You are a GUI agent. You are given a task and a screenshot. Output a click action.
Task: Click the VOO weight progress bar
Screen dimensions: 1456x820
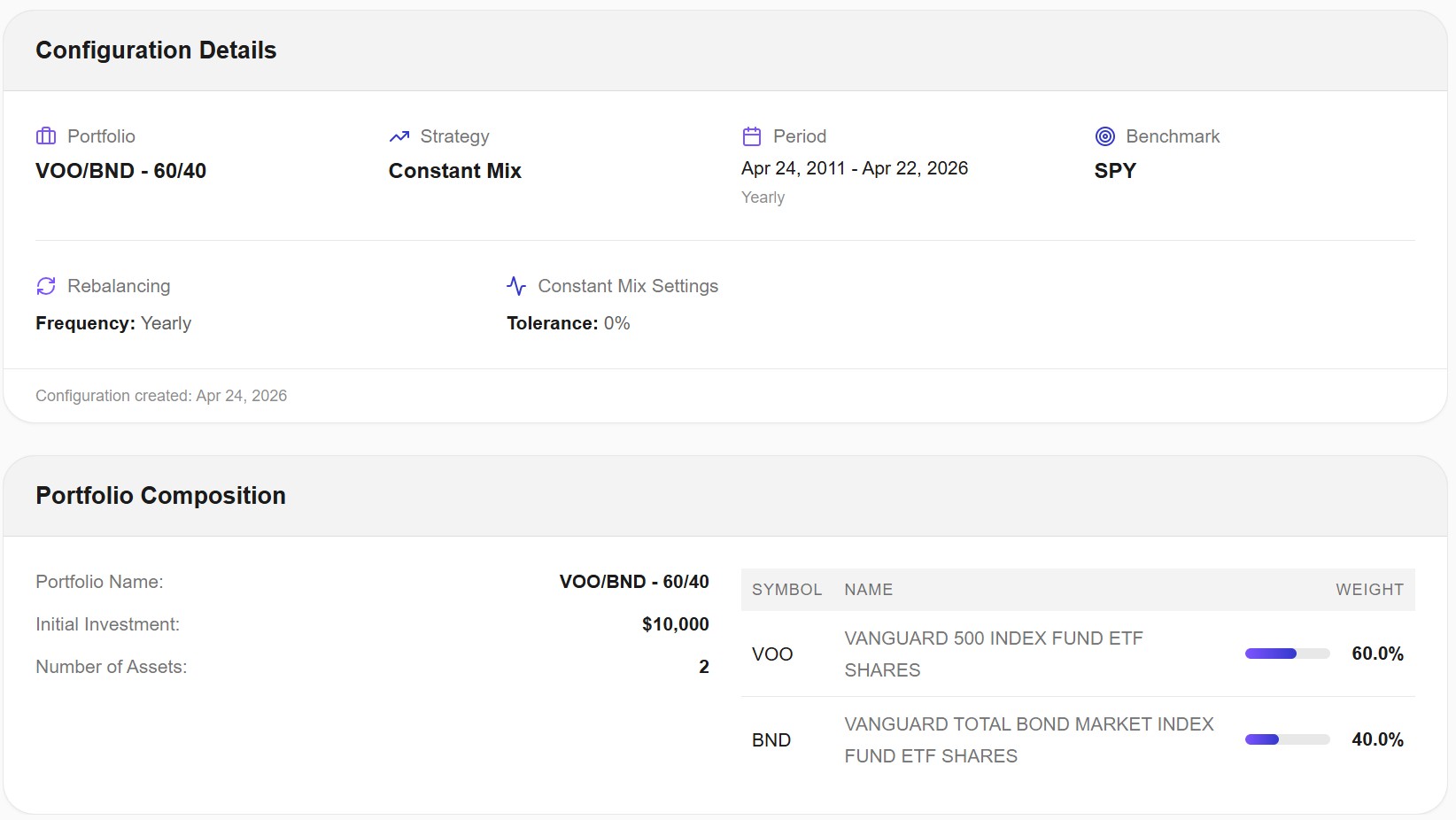coord(1287,654)
